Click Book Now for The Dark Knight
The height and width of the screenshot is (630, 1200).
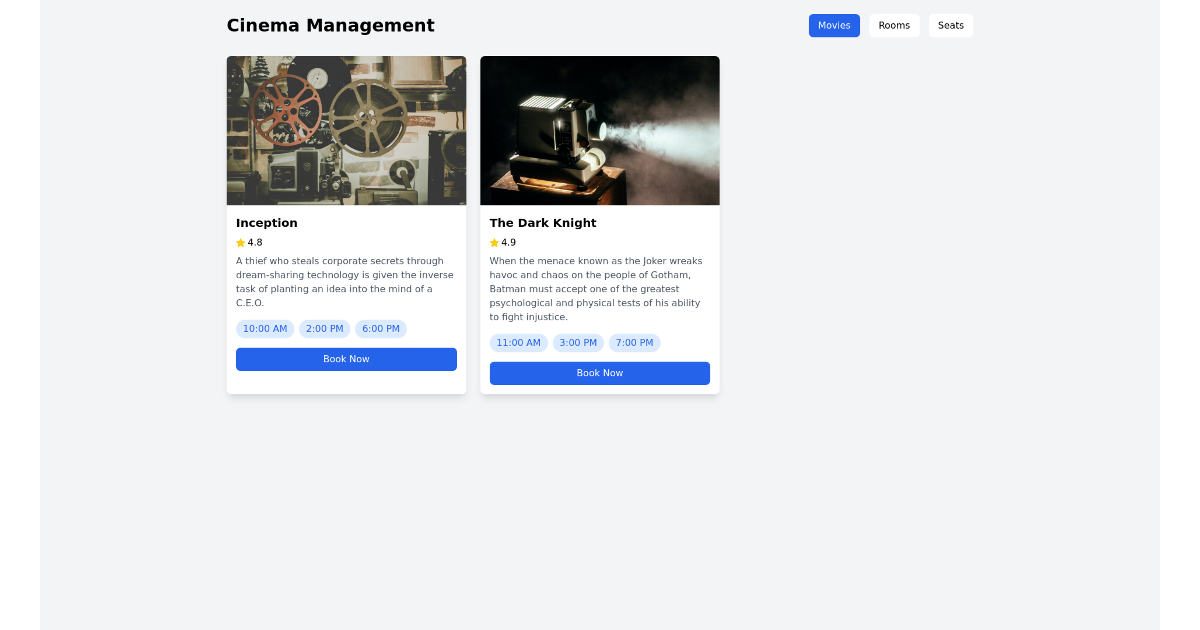click(599, 372)
